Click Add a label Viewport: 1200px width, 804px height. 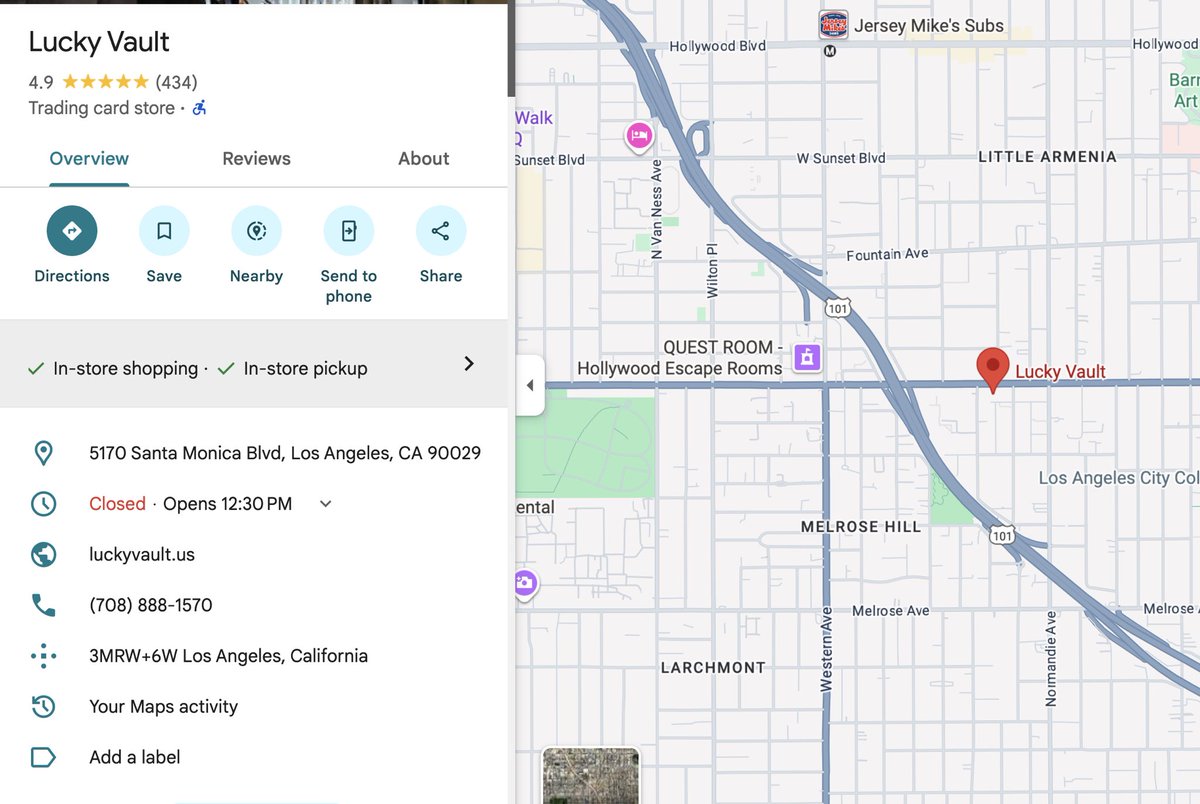[135, 757]
